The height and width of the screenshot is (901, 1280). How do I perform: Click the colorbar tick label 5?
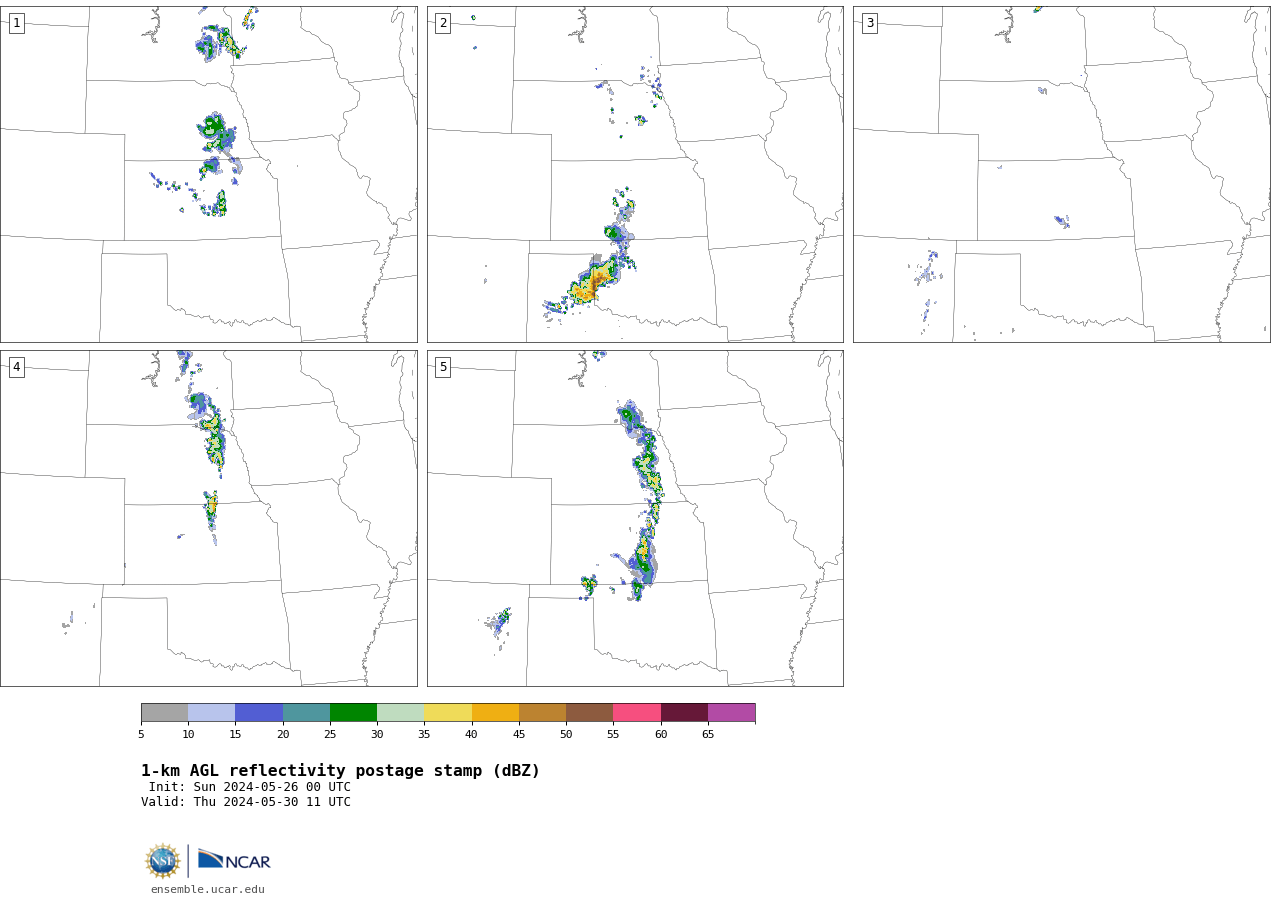point(141,735)
